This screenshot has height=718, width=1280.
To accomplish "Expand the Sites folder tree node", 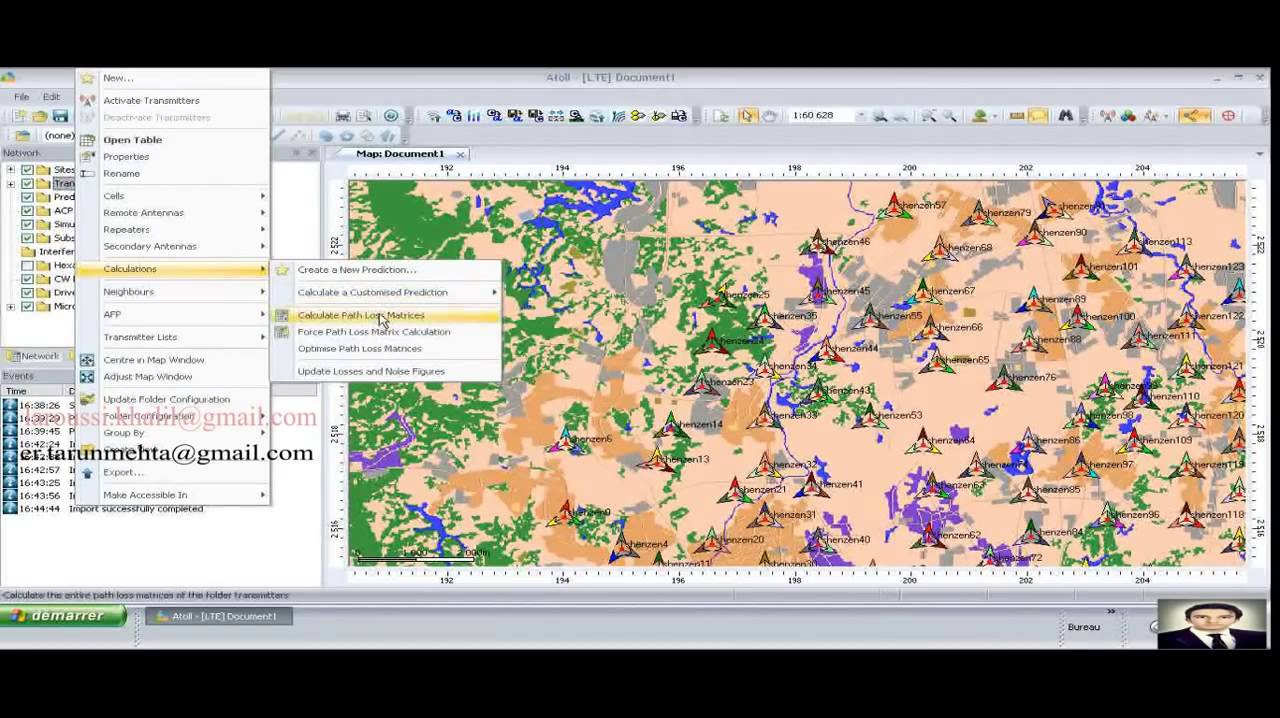I will point(11,170).
